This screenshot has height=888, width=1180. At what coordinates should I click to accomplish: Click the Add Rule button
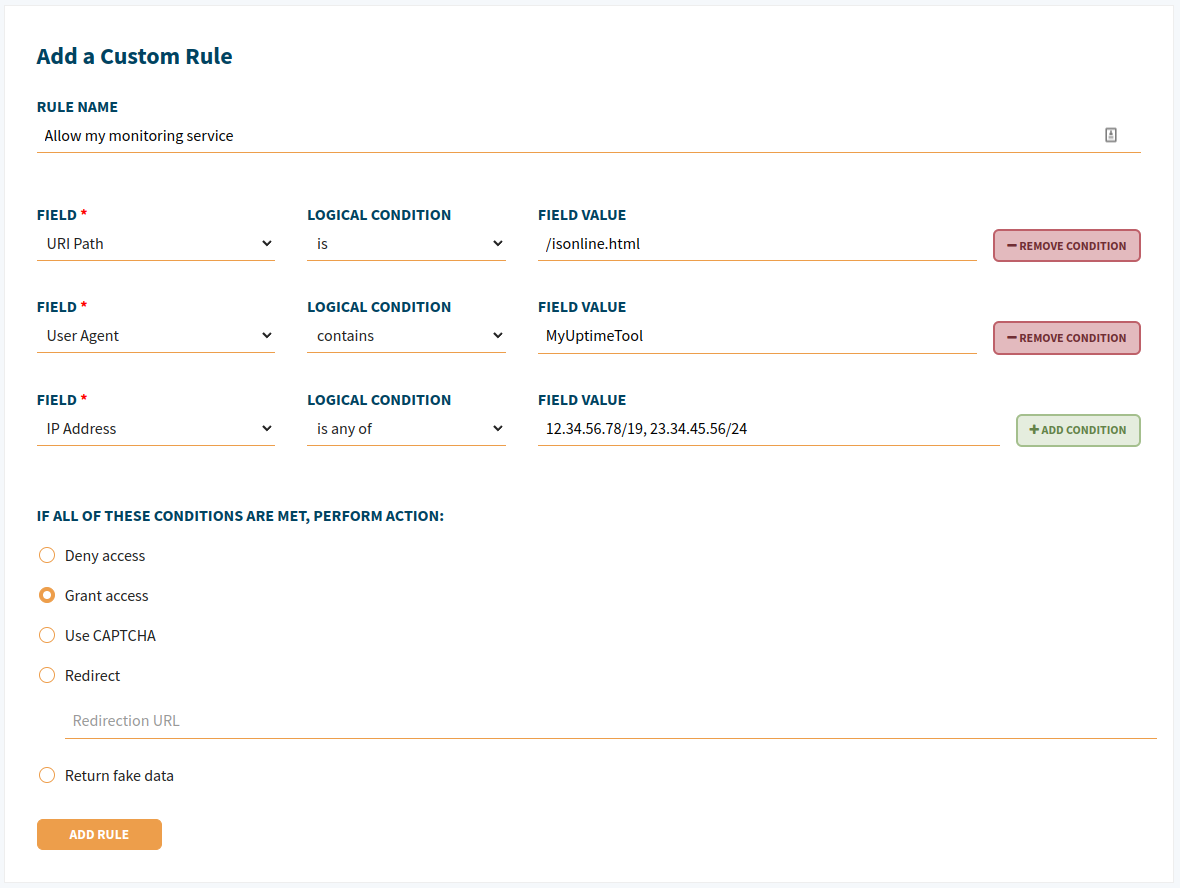[x=99, y=835]
